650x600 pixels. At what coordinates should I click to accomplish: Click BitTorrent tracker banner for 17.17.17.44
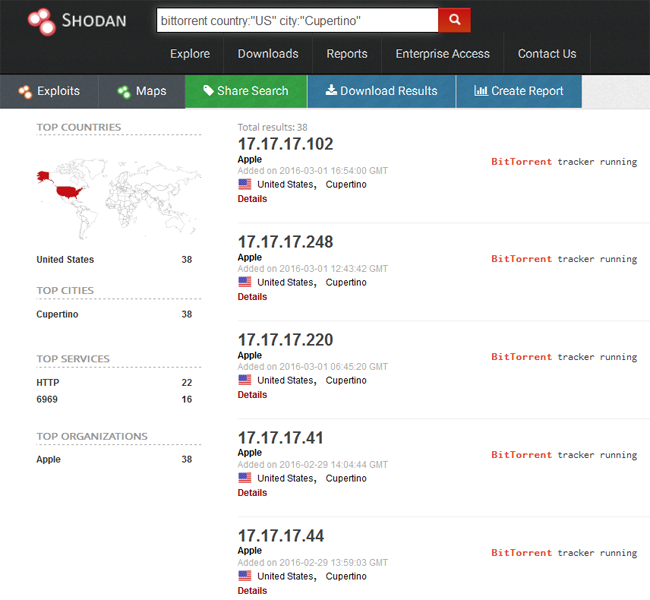pyautogui.click(x=564, y=553)
